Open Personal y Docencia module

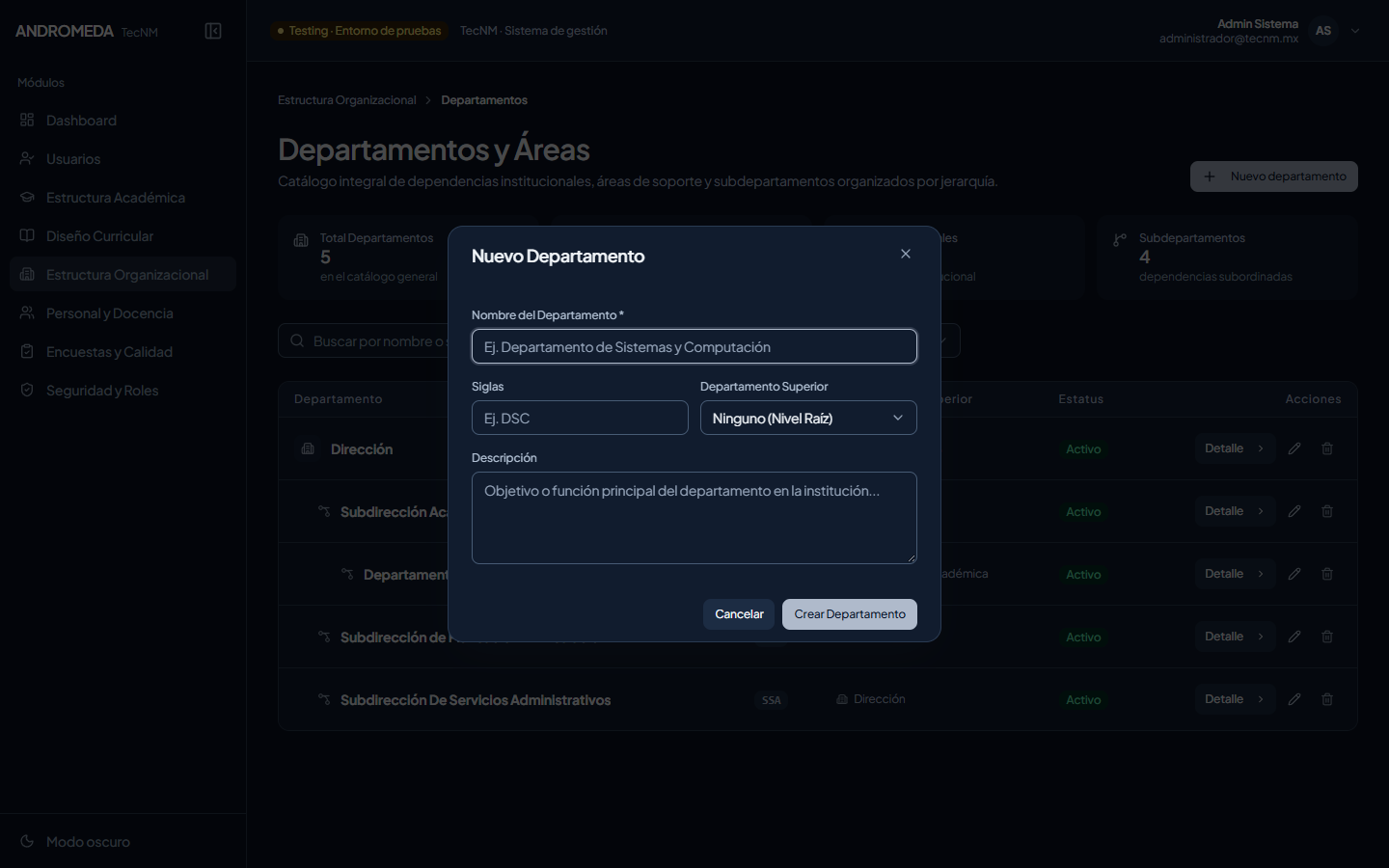coord(123,313)
